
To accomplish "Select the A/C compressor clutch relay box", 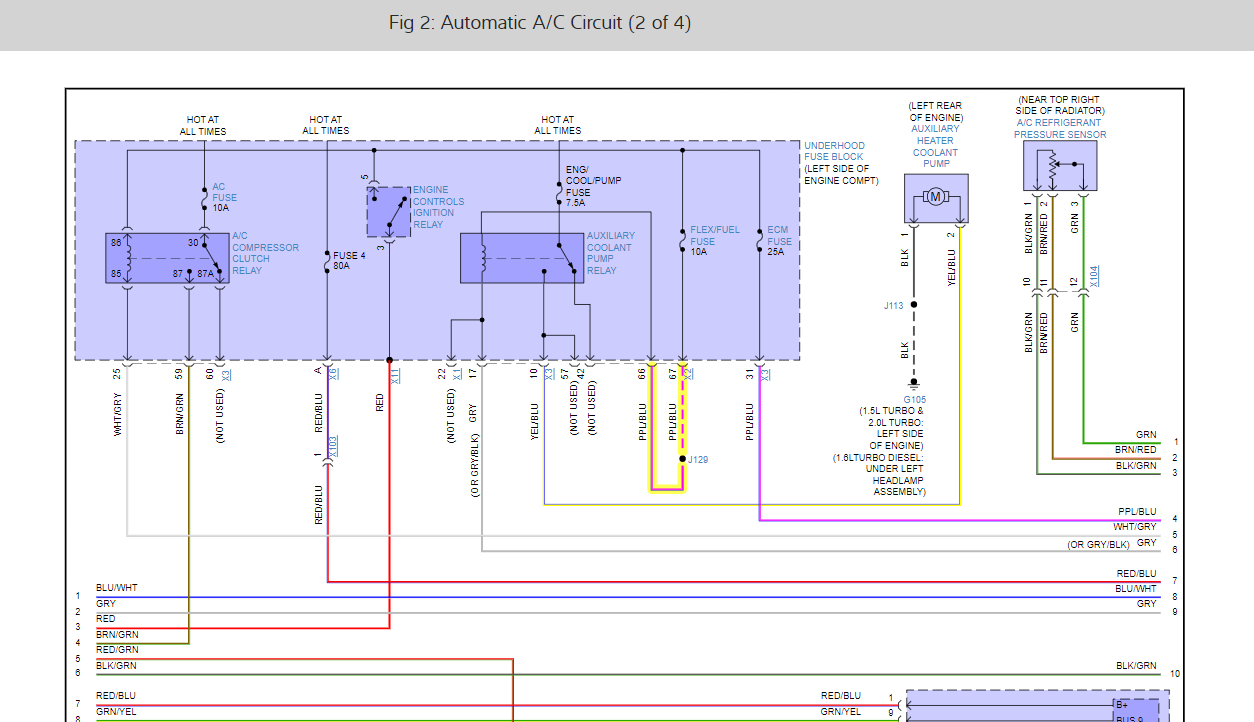I will tap(167, 259).
